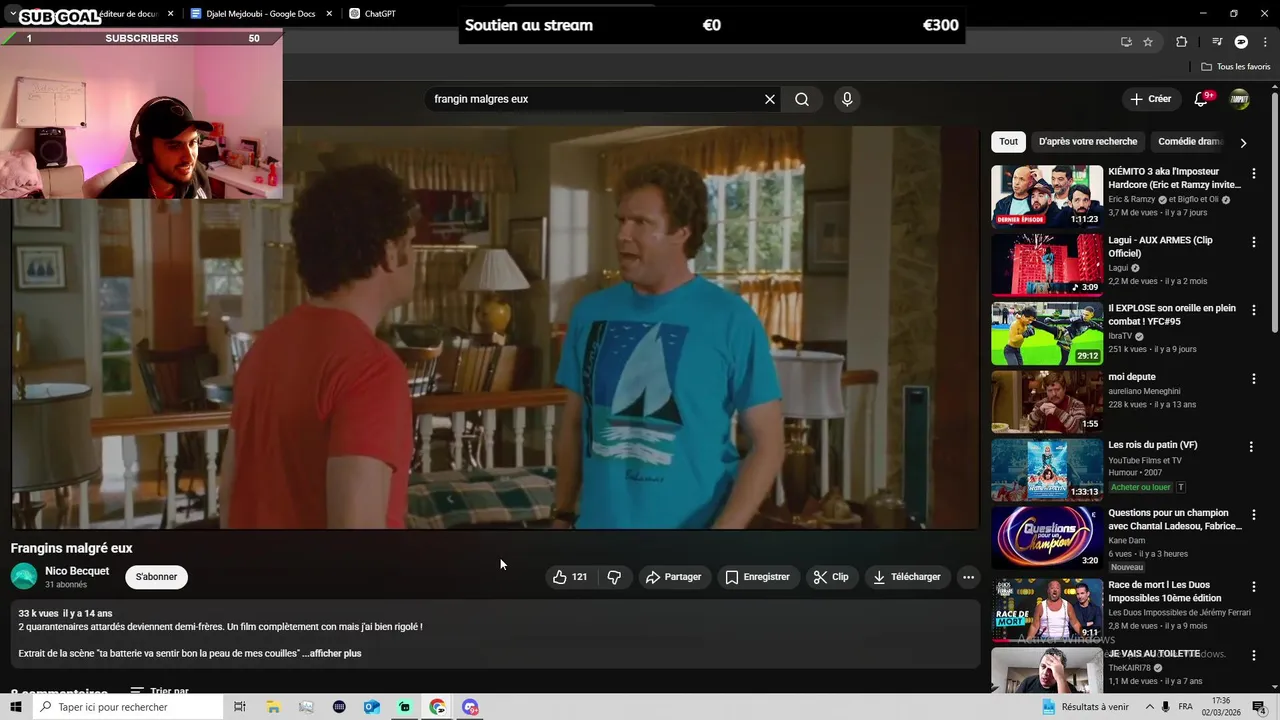Screen dimensions: 1280x720
Task: Install the page as app icon
Action: (x=1126, y=42)
